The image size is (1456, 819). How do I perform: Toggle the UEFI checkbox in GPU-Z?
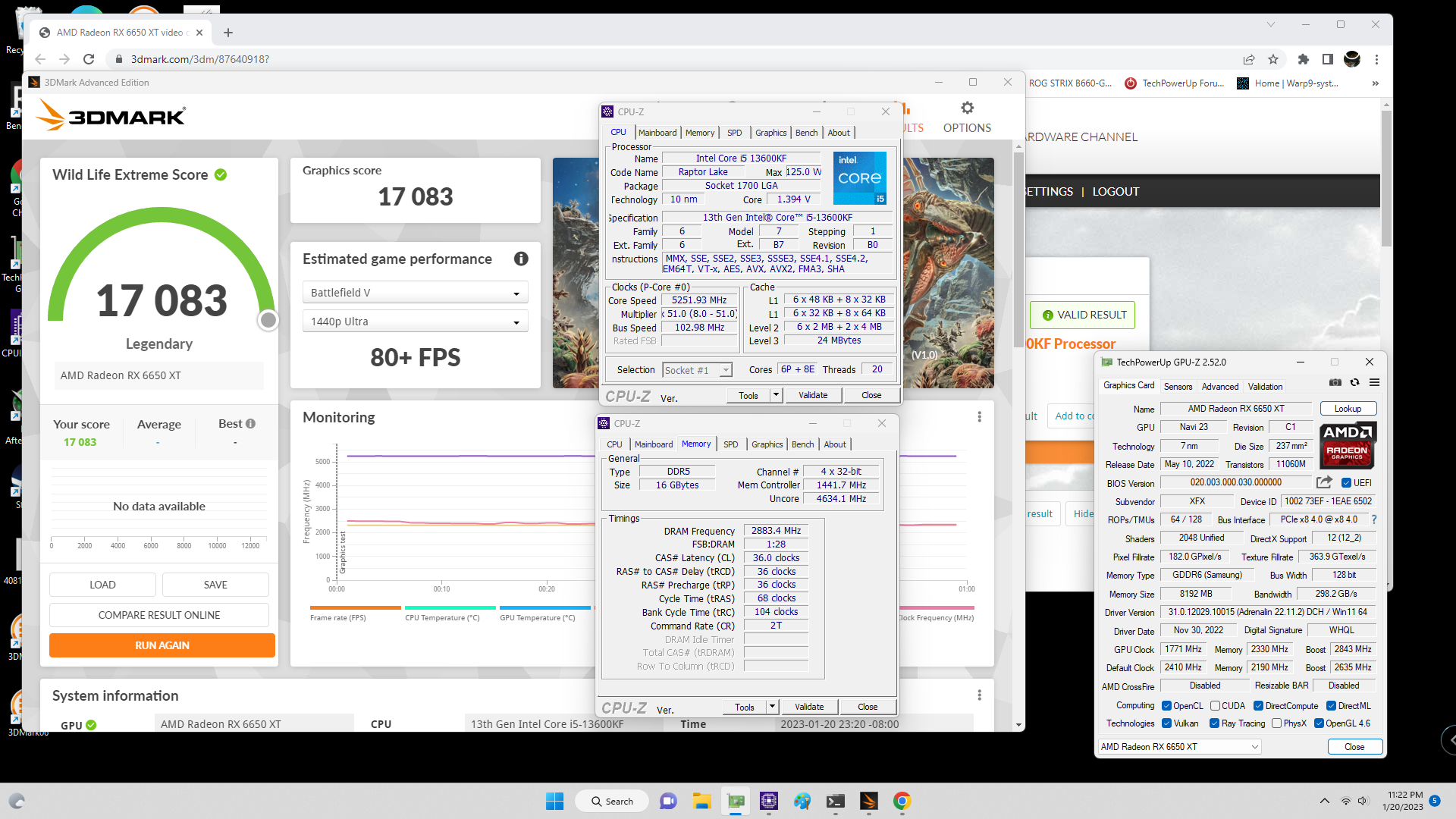coord(1347,482)
